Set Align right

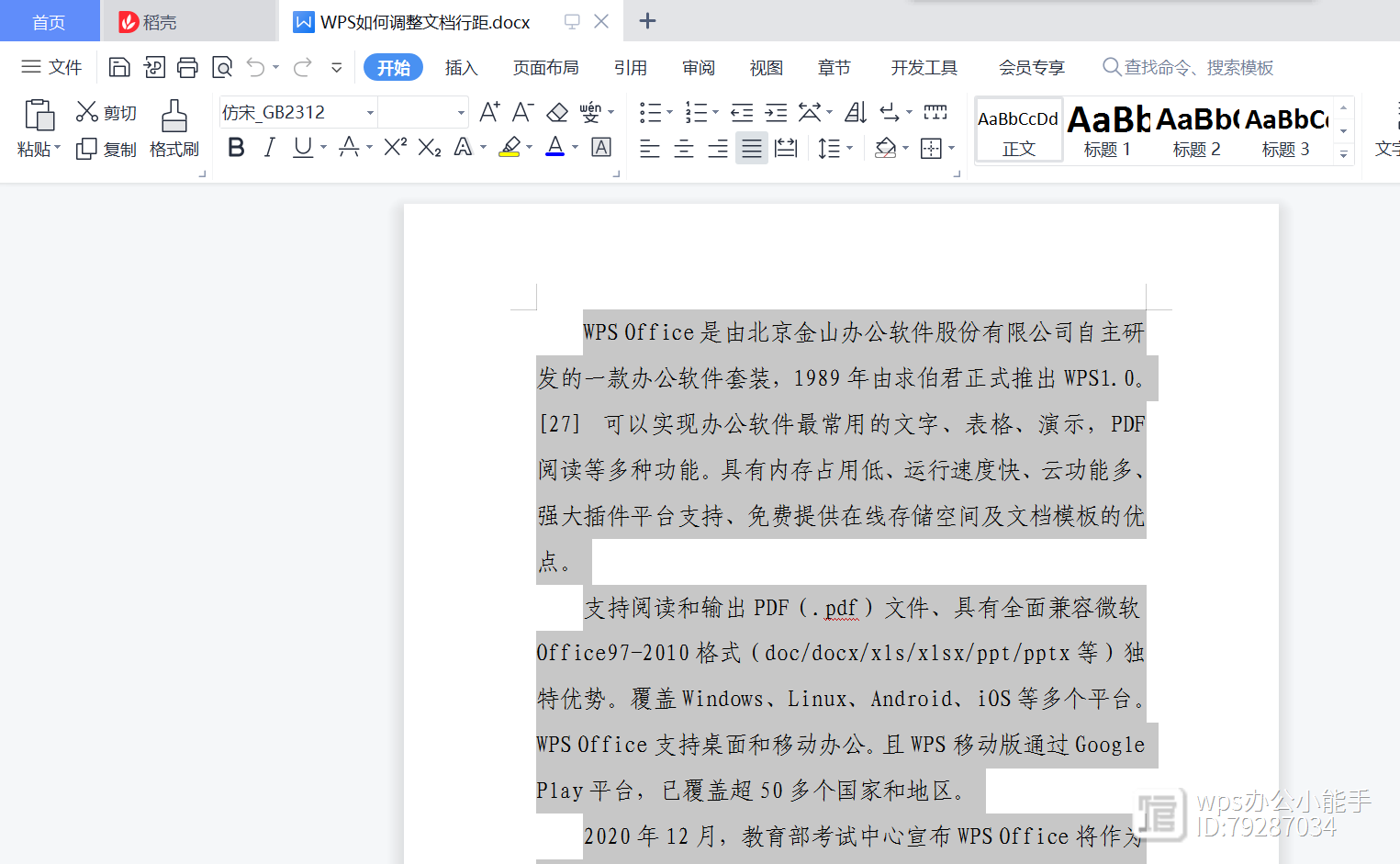(718, 148)
